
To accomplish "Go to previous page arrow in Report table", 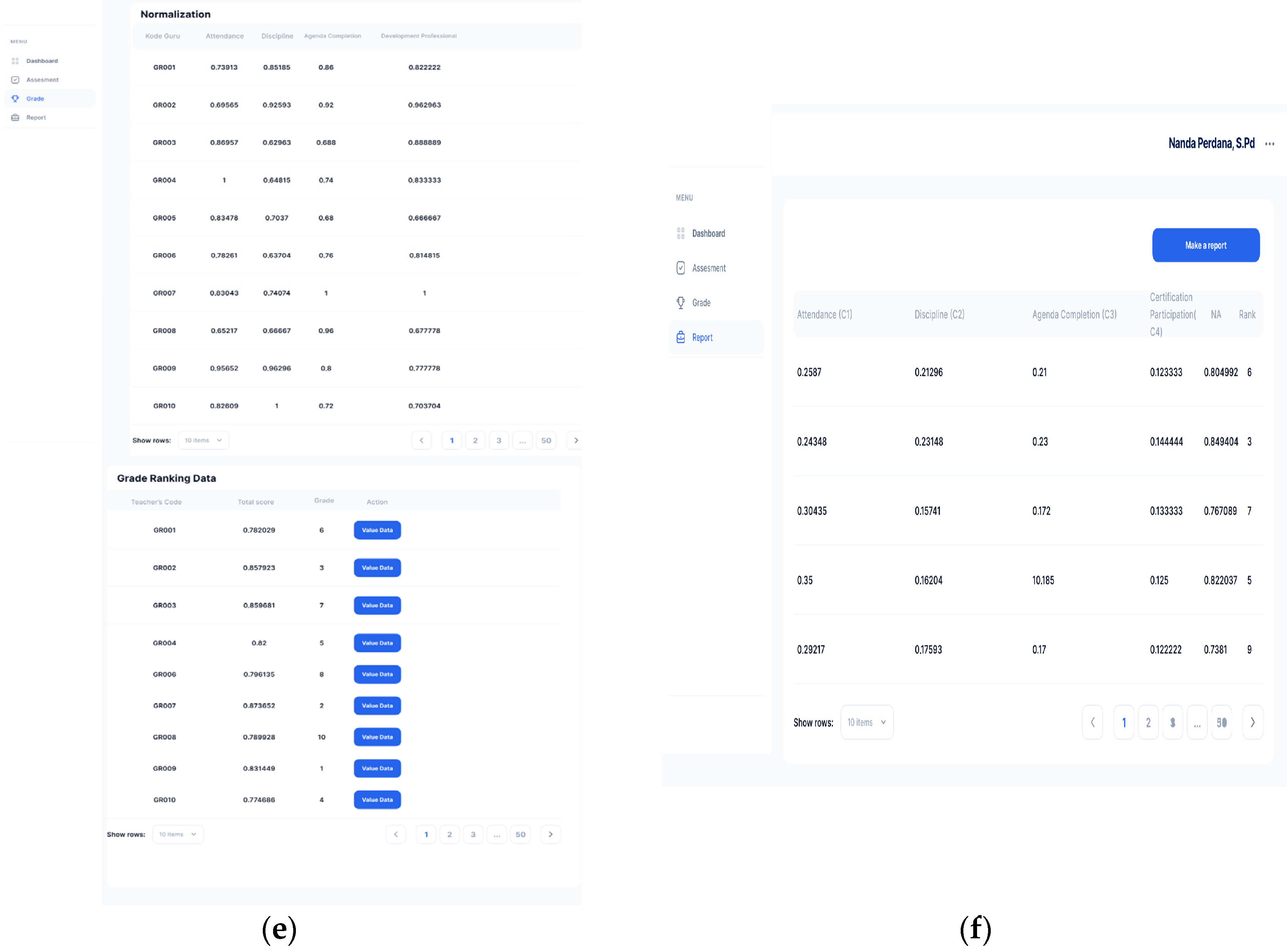I will [1092, 722].
